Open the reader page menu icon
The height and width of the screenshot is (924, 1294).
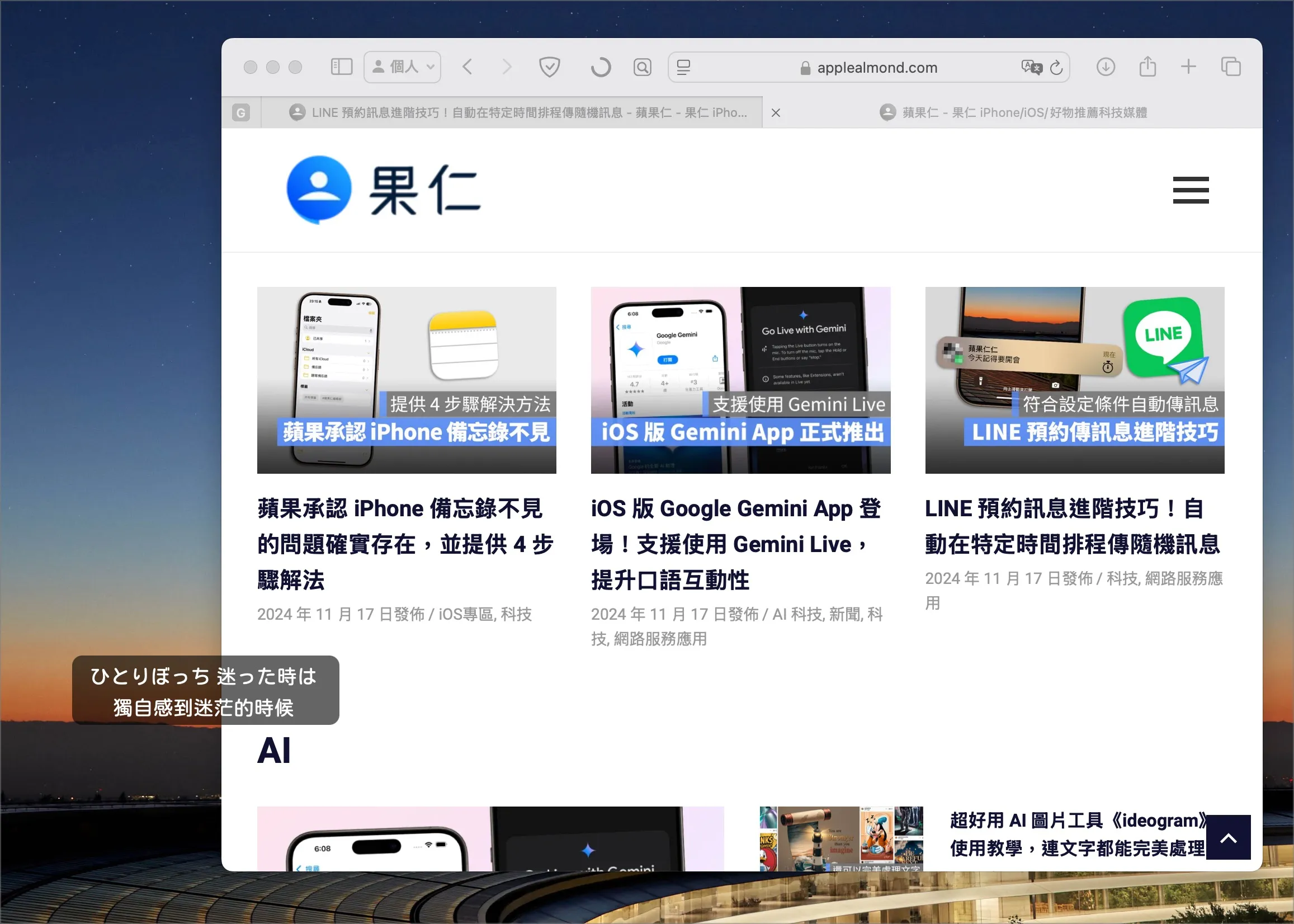684,67
